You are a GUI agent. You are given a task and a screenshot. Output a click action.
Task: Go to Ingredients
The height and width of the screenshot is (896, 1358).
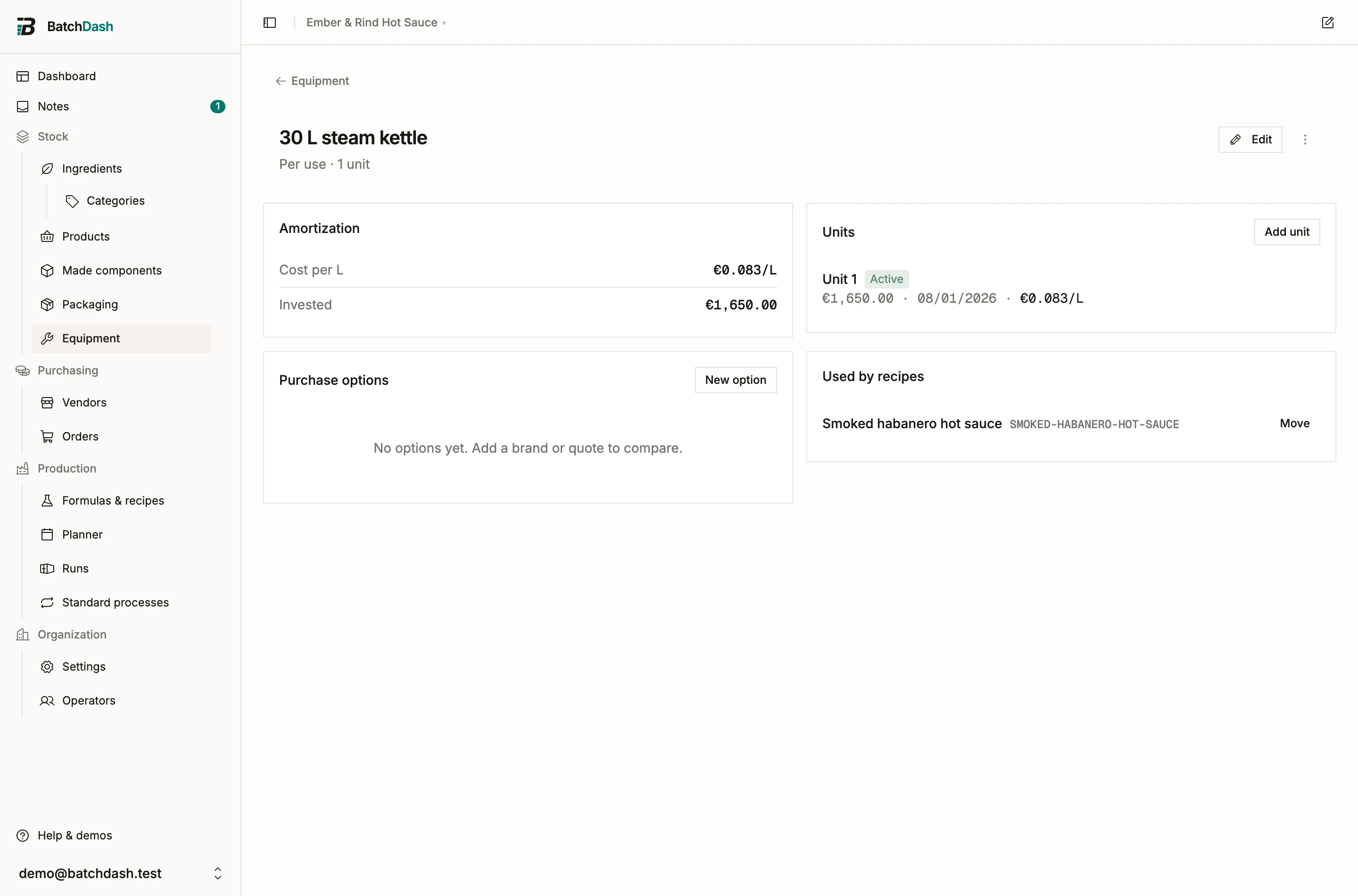point(122,168)
